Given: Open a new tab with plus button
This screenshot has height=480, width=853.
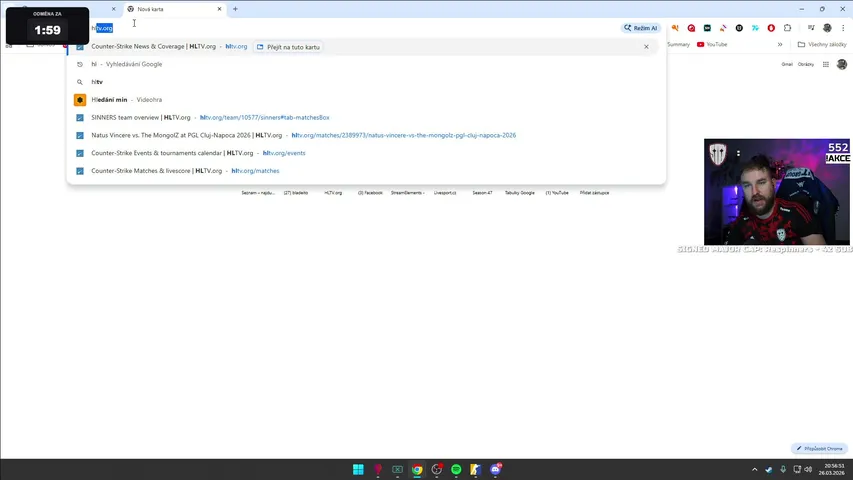Looking at the screenshot, I should (x=235, y=9).
